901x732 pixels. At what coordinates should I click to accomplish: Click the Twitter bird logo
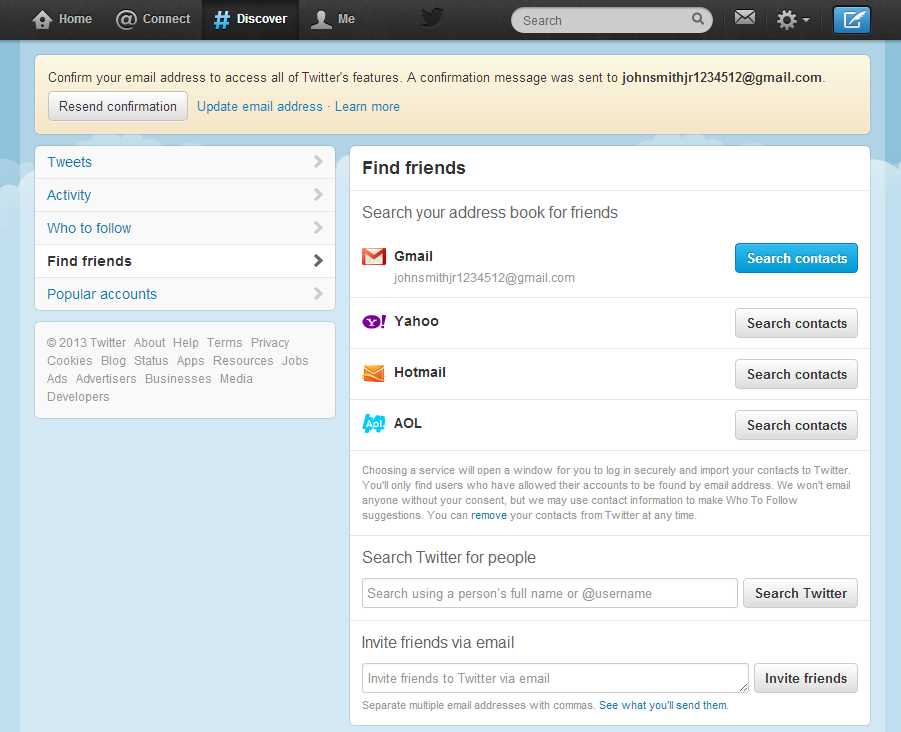[x=432, y=18]
